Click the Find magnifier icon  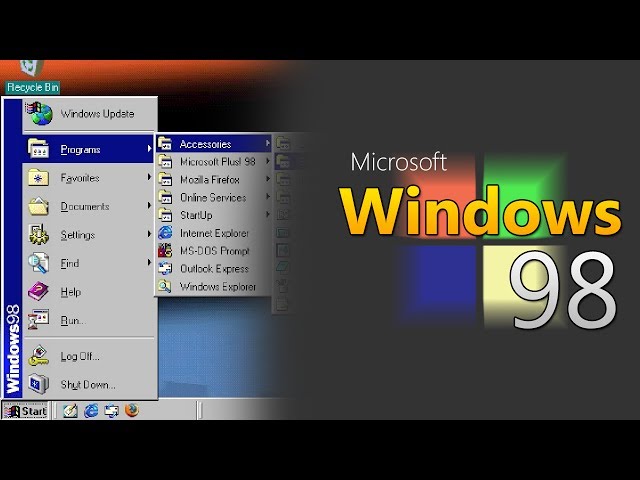pos(38,263)
